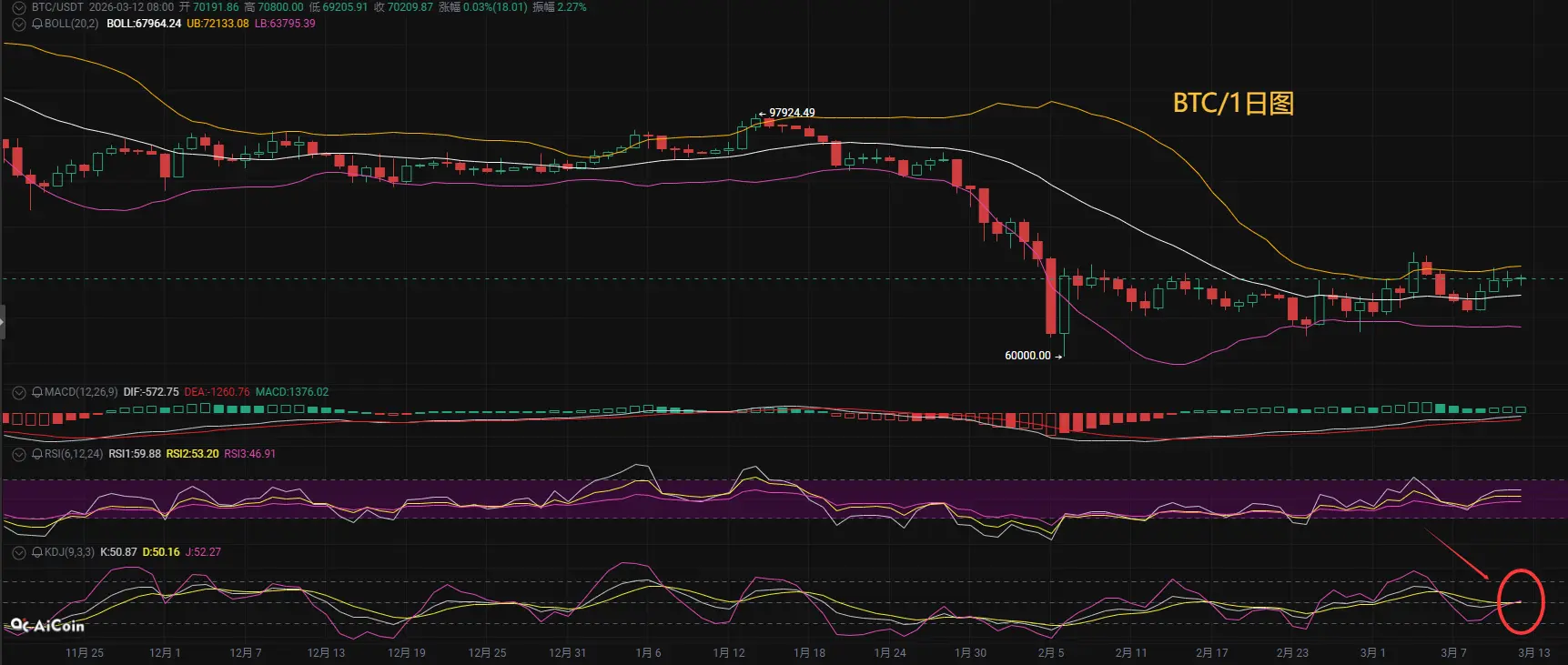Set an alert with the MACD bell icon
Viewport: 1568px width, 665px height.
pos(37,392)
